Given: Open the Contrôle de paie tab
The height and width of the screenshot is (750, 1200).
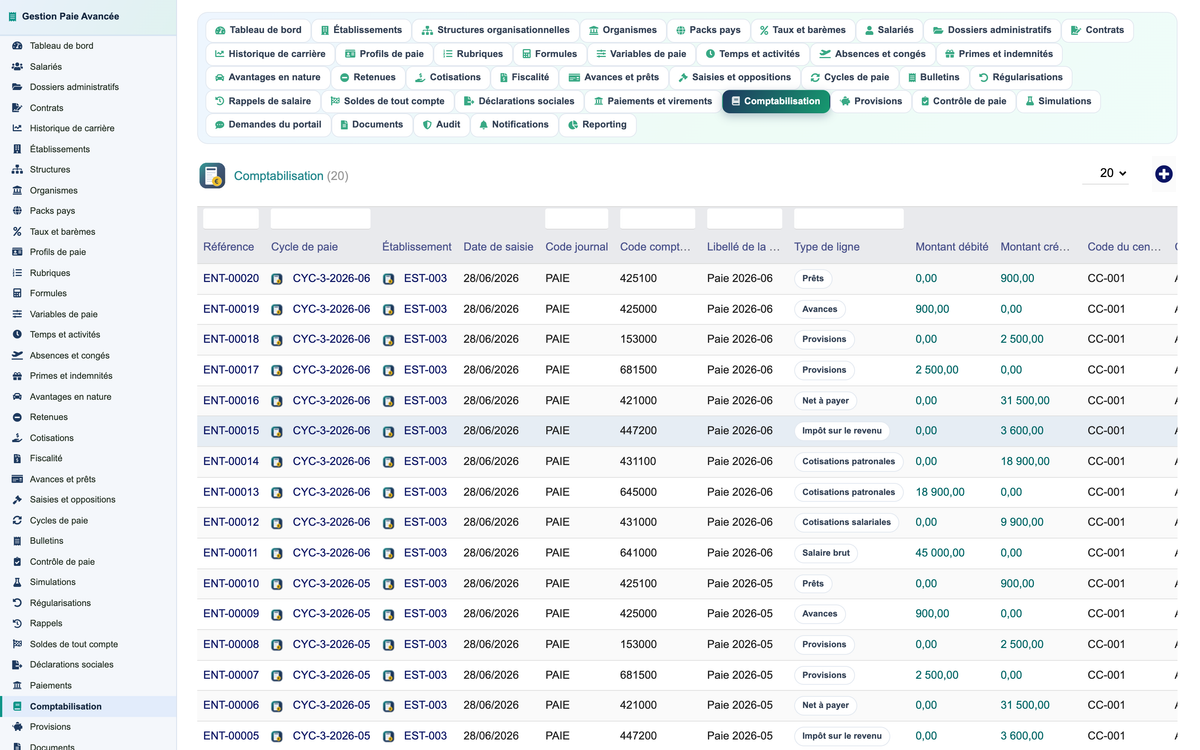Looking at the screenshot, I should click(963, 101).
